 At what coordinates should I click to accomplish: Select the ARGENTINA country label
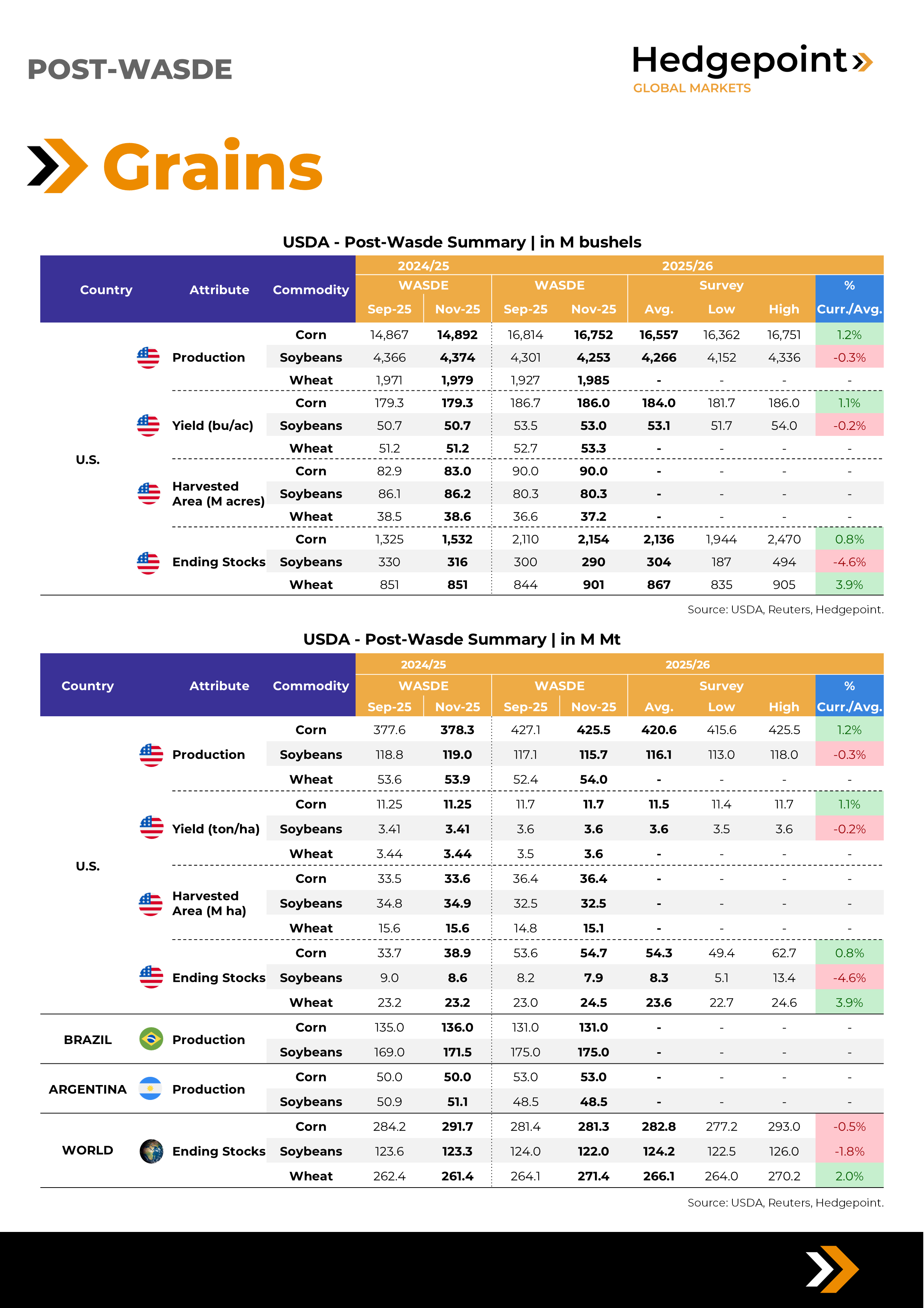tap(88, 1089)
